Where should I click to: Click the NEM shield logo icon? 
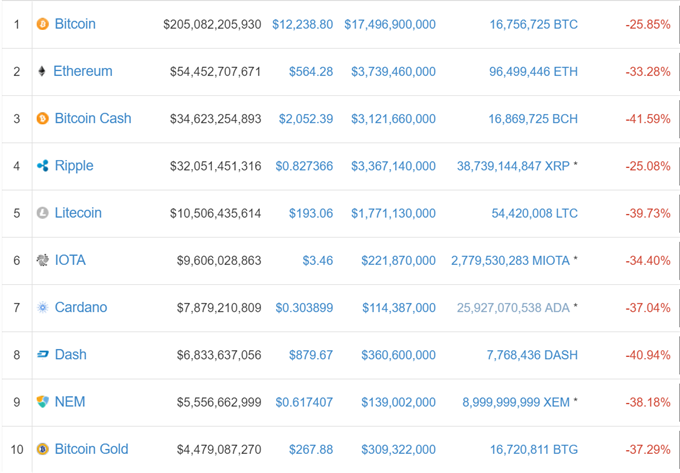pyautogui.click(x=42, y=402)
